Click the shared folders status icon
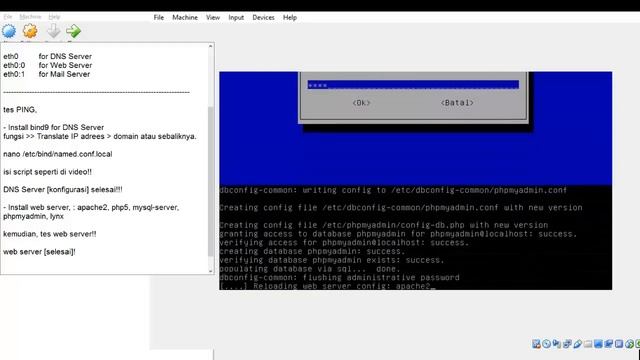This screenshot has width=640, height=360. click(x=588, y=344)
